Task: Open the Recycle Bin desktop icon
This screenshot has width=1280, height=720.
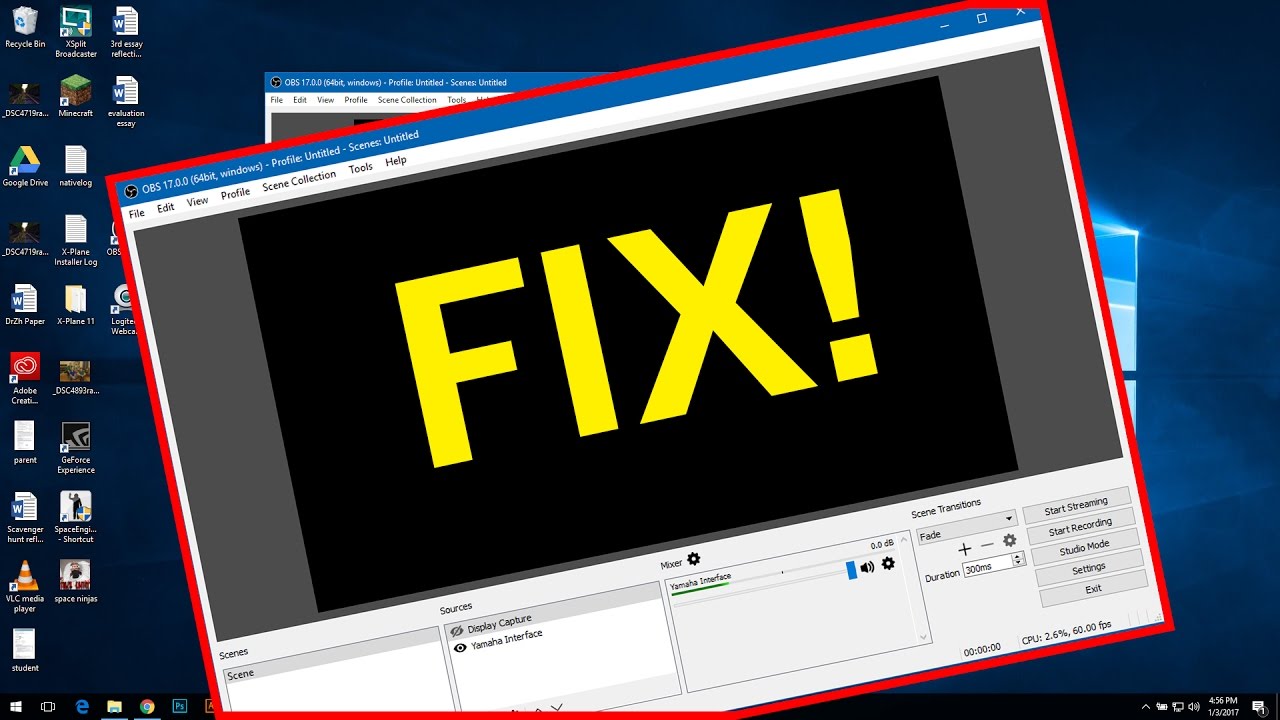Action: 25,27
